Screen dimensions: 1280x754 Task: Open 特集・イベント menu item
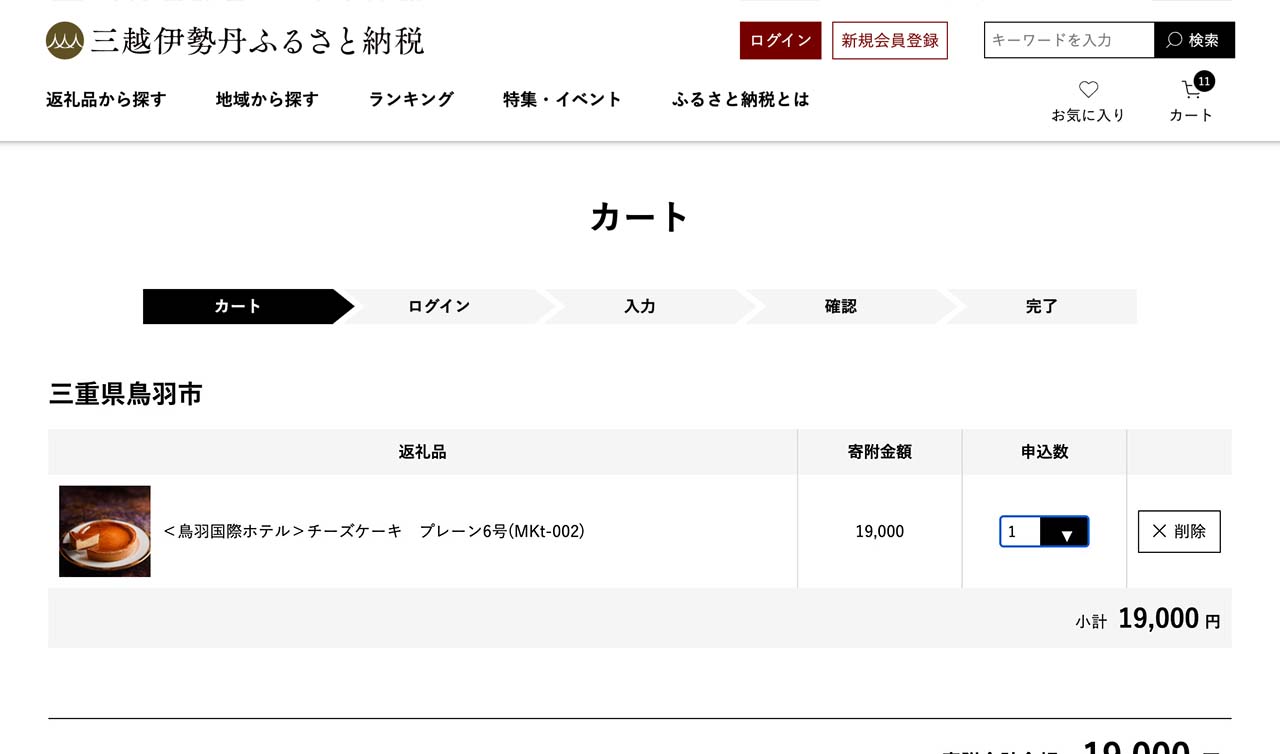tap(562, 99)
